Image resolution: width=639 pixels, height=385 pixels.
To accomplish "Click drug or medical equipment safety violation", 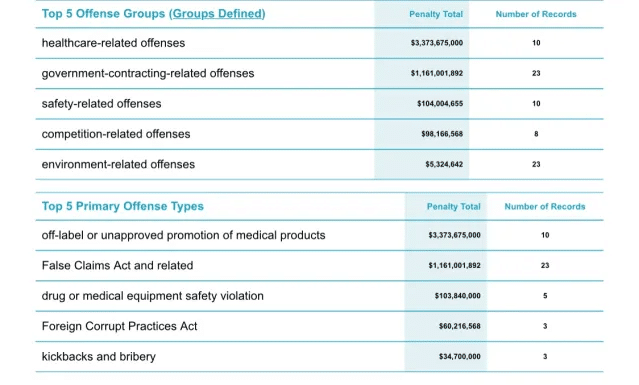I will [x=152, y=296].
